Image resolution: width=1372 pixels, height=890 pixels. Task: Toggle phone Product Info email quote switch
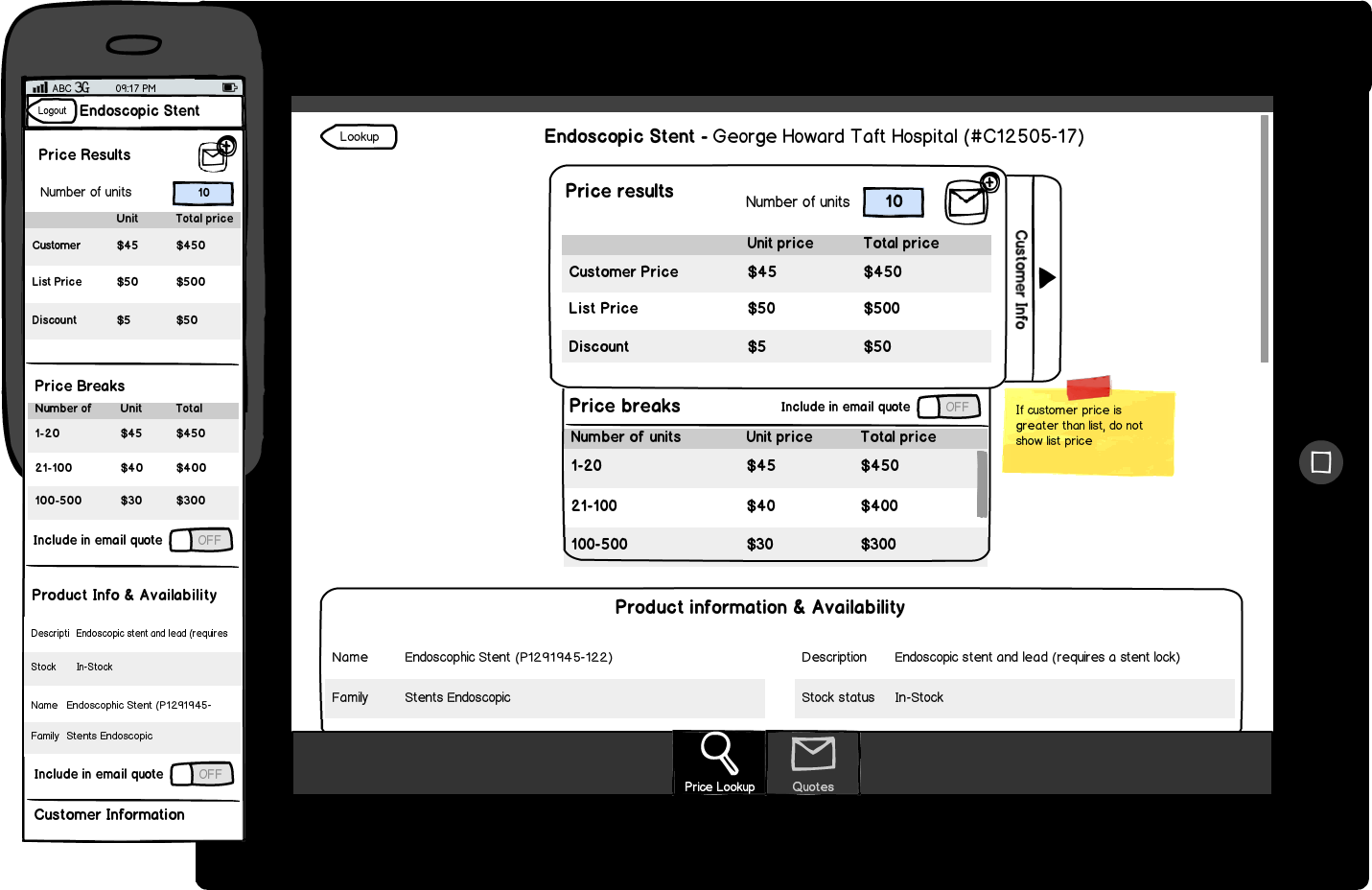coord(202,774)
